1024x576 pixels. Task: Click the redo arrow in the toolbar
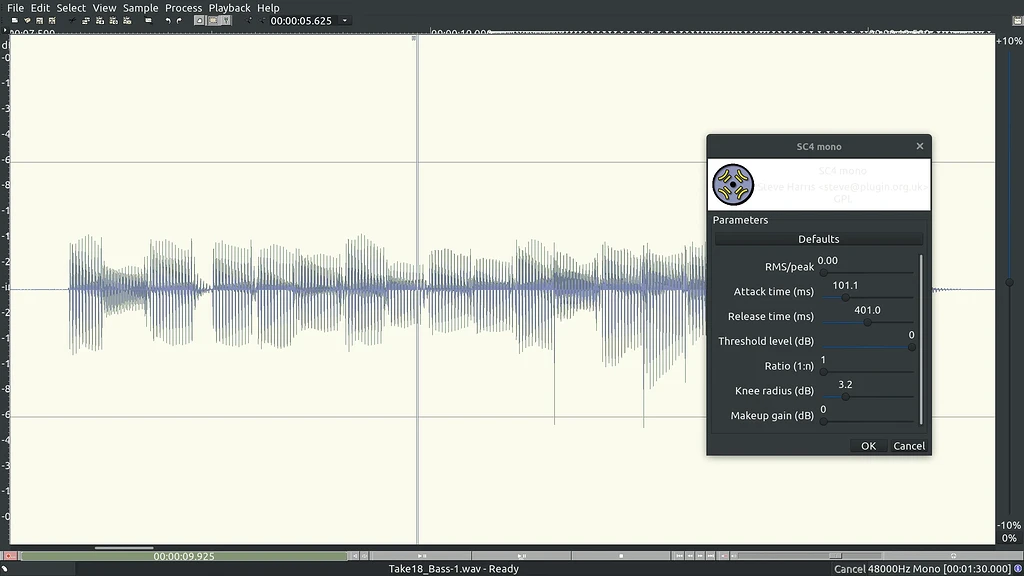point(180,21)
